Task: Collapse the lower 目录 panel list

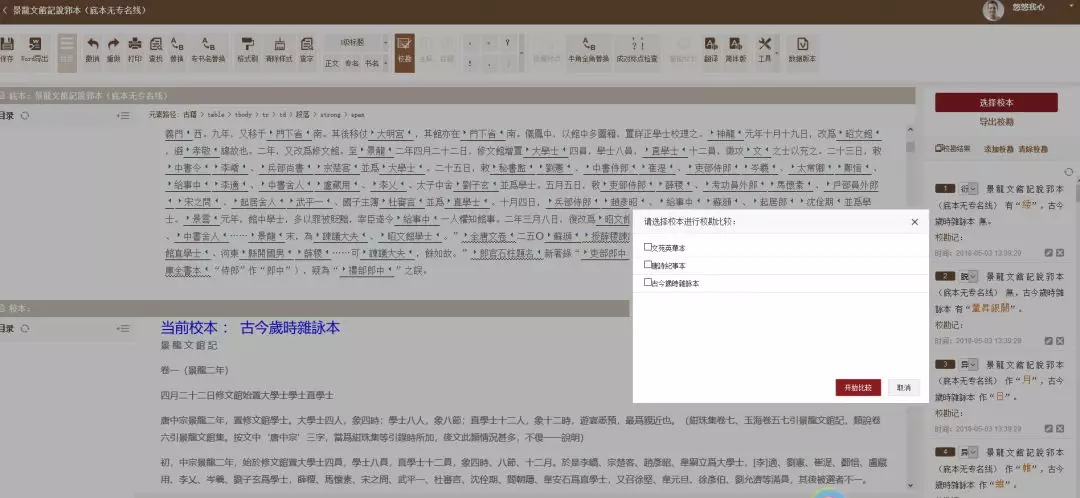Action: [124, 329]
